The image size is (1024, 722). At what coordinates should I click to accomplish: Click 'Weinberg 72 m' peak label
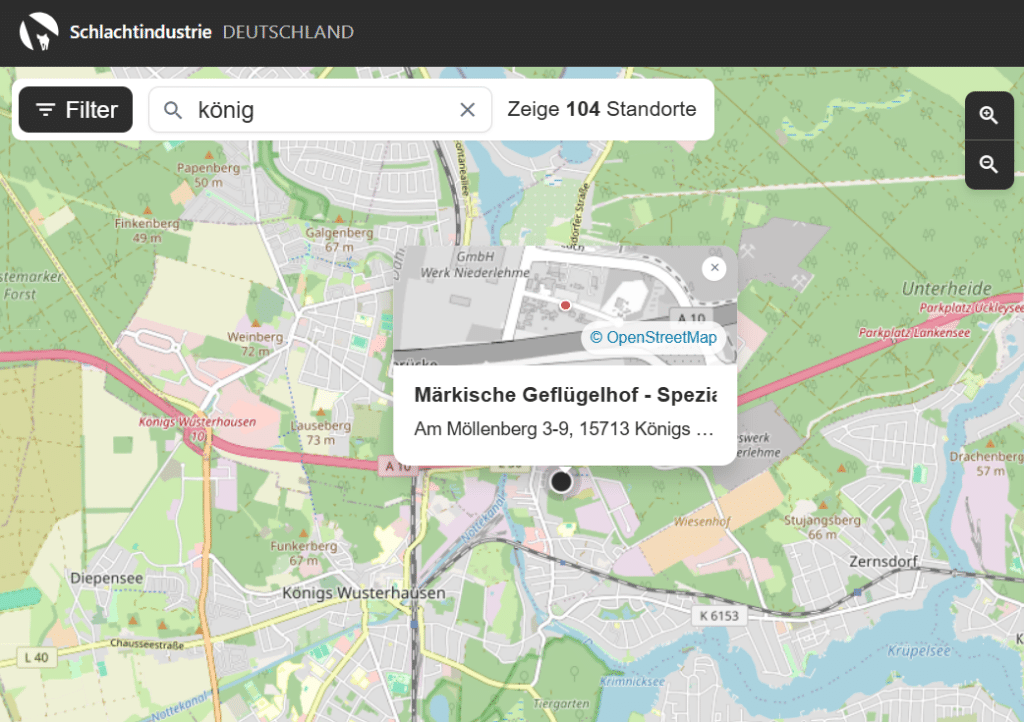pyautogui.click(x=255, y=344)
